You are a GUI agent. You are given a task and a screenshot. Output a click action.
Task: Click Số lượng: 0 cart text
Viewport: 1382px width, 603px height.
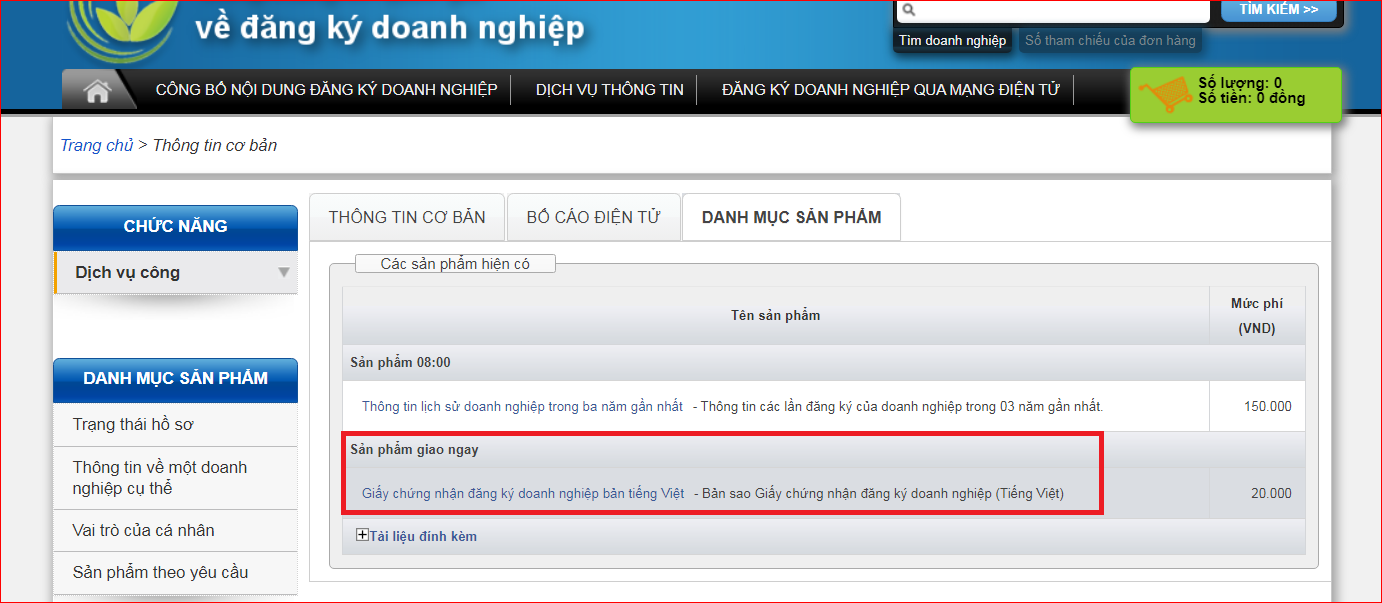tap(1240, 83)
